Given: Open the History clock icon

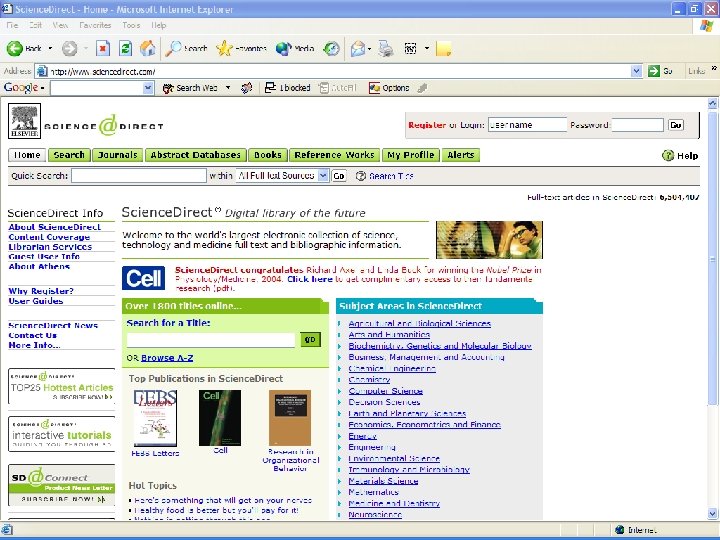Looking at the screenshot, I should tap(332, 48).
